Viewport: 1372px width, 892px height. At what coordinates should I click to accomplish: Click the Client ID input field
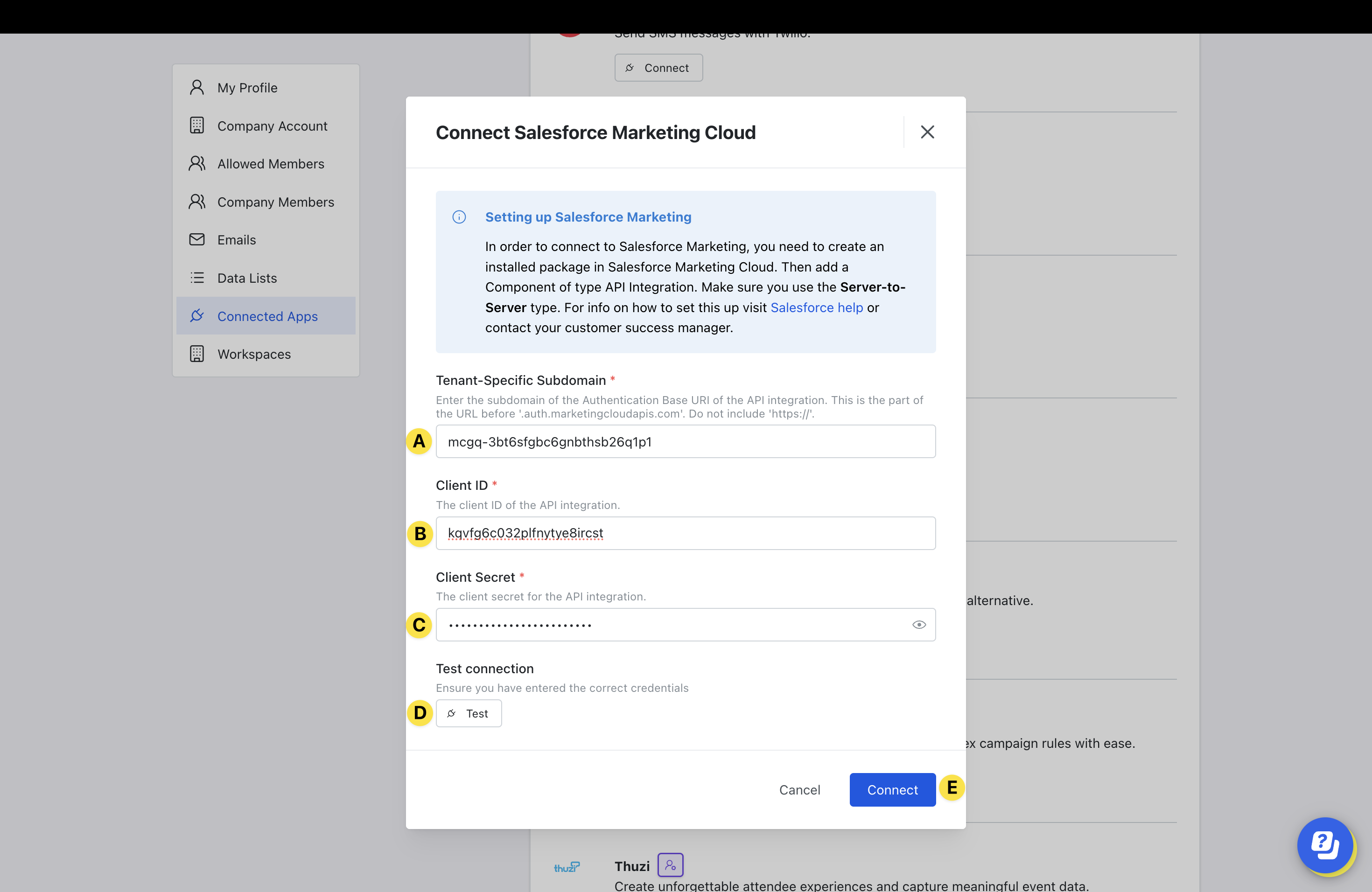click(x=685, y=533)
